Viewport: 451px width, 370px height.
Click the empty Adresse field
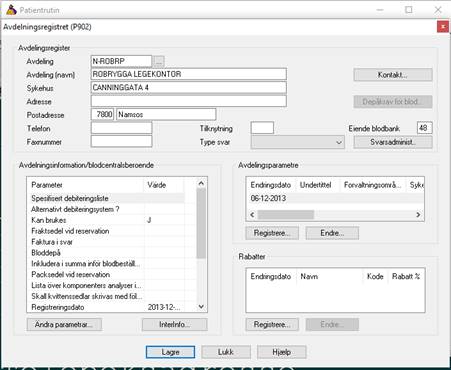click(189, 101)
